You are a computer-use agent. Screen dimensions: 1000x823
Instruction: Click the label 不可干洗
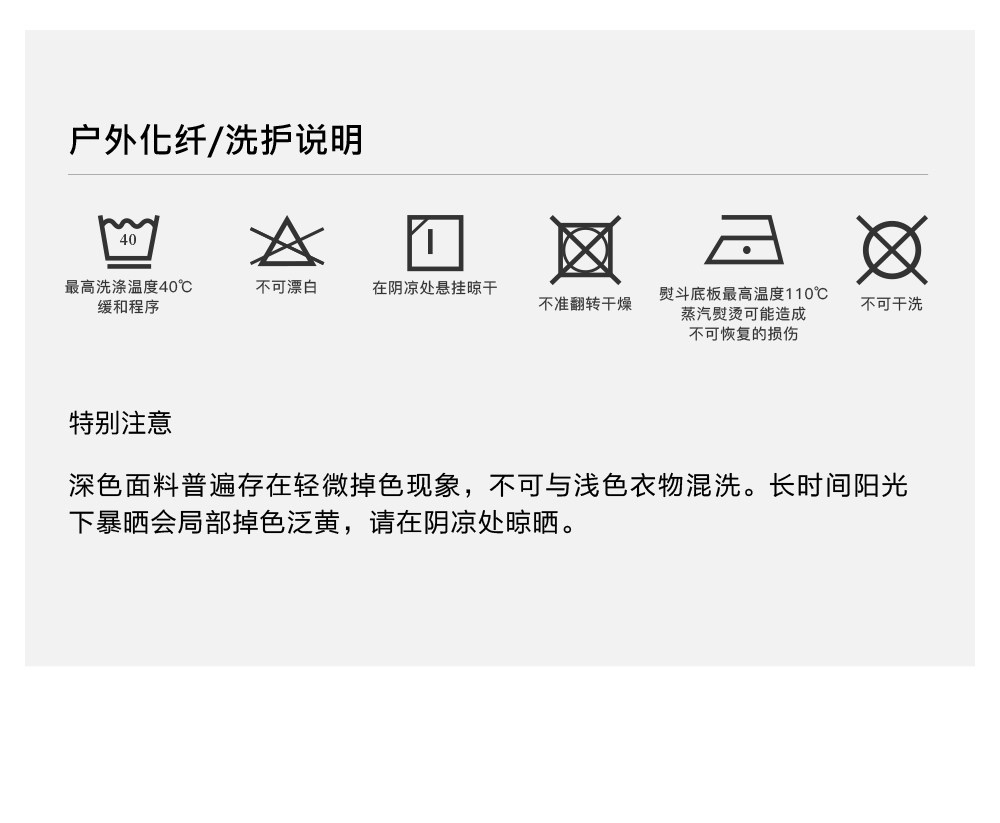892,304
